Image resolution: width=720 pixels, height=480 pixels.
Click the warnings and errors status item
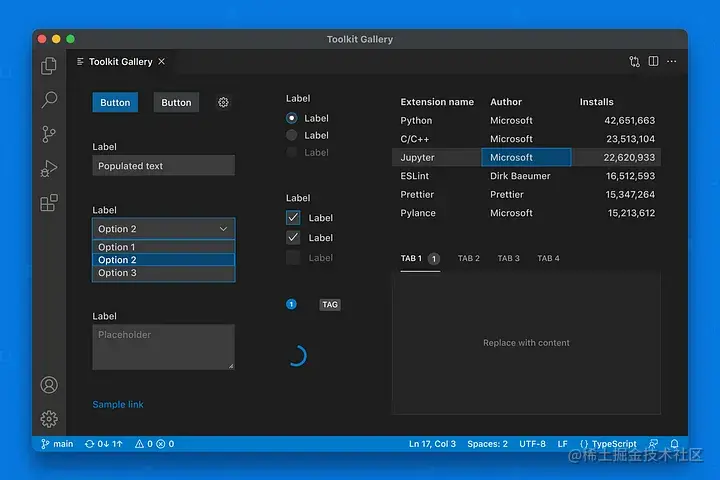[154, 444]
